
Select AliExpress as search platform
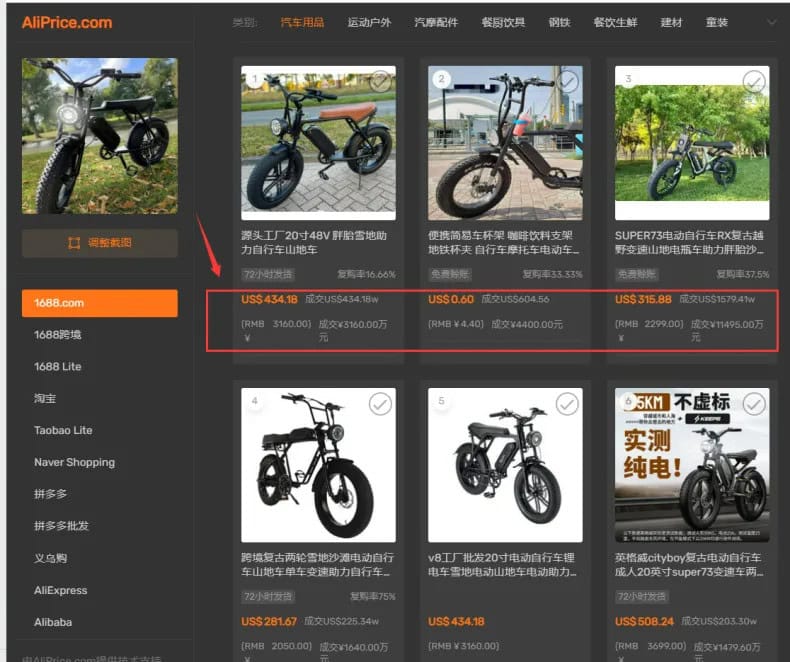61,590
